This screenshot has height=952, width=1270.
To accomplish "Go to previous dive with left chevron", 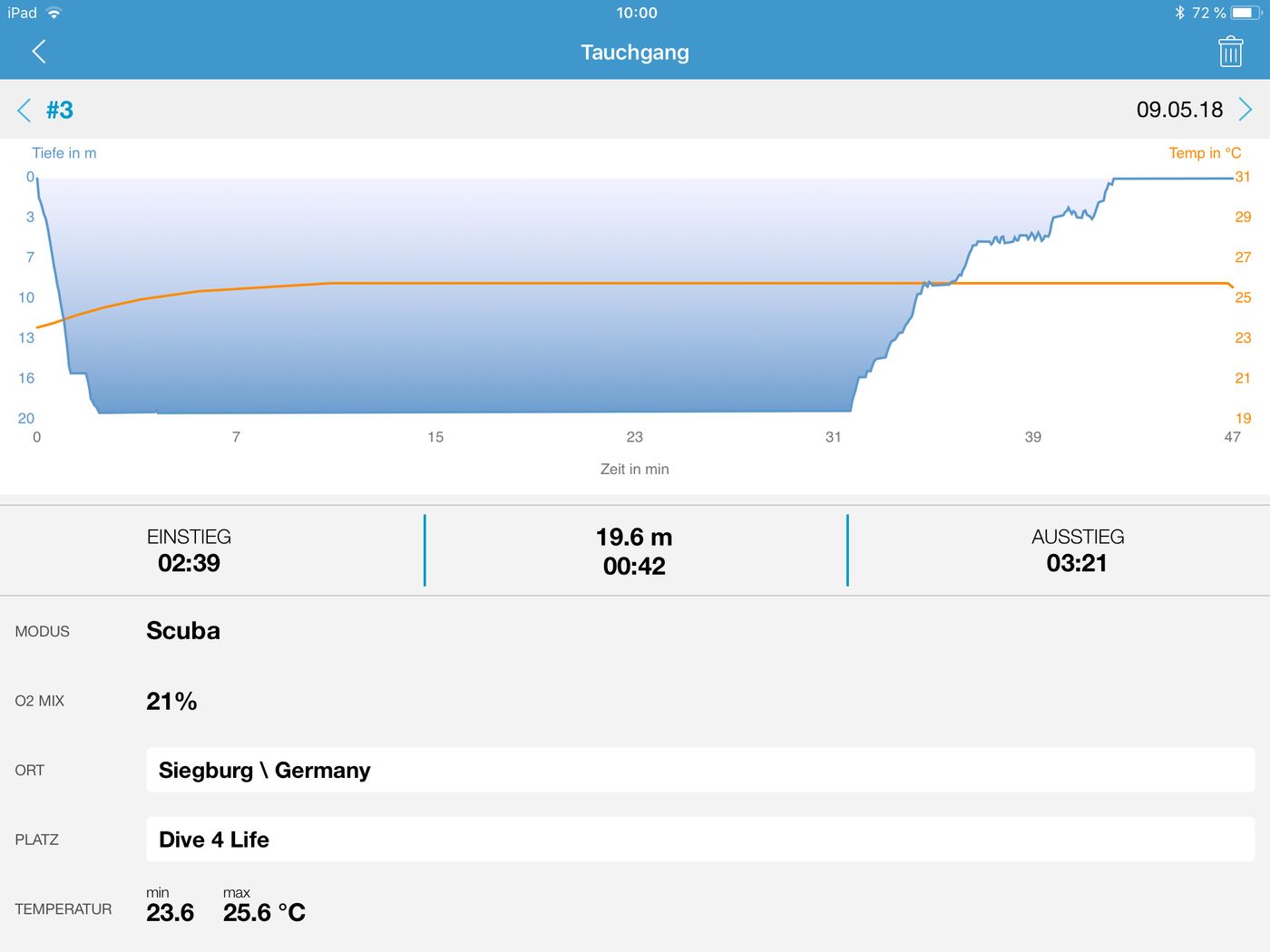I will point(24,110).
